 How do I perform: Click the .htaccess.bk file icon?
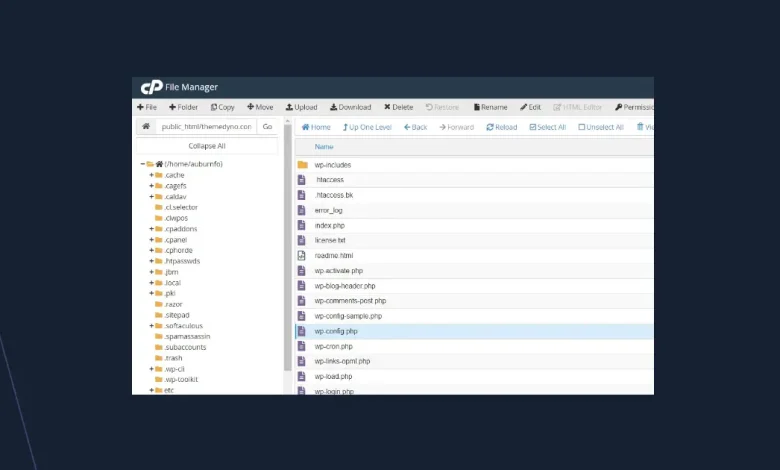click(301, 195)
